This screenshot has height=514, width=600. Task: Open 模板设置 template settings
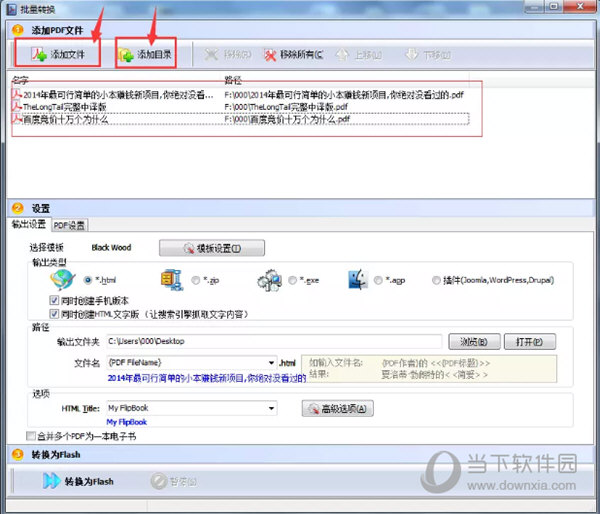click(x=212, y=248)
